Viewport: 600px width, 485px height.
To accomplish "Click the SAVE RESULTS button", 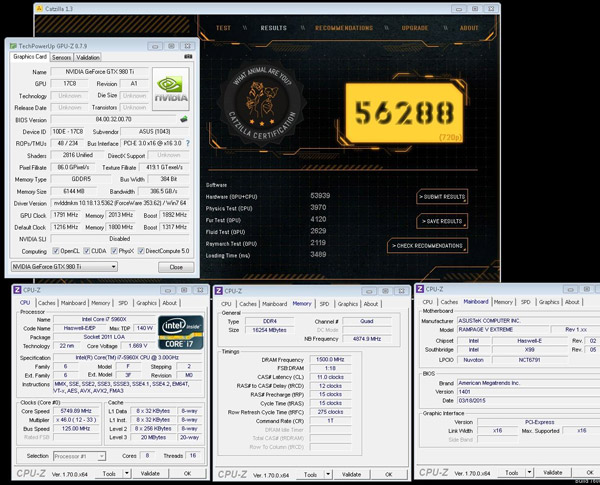I will [442, 221].
